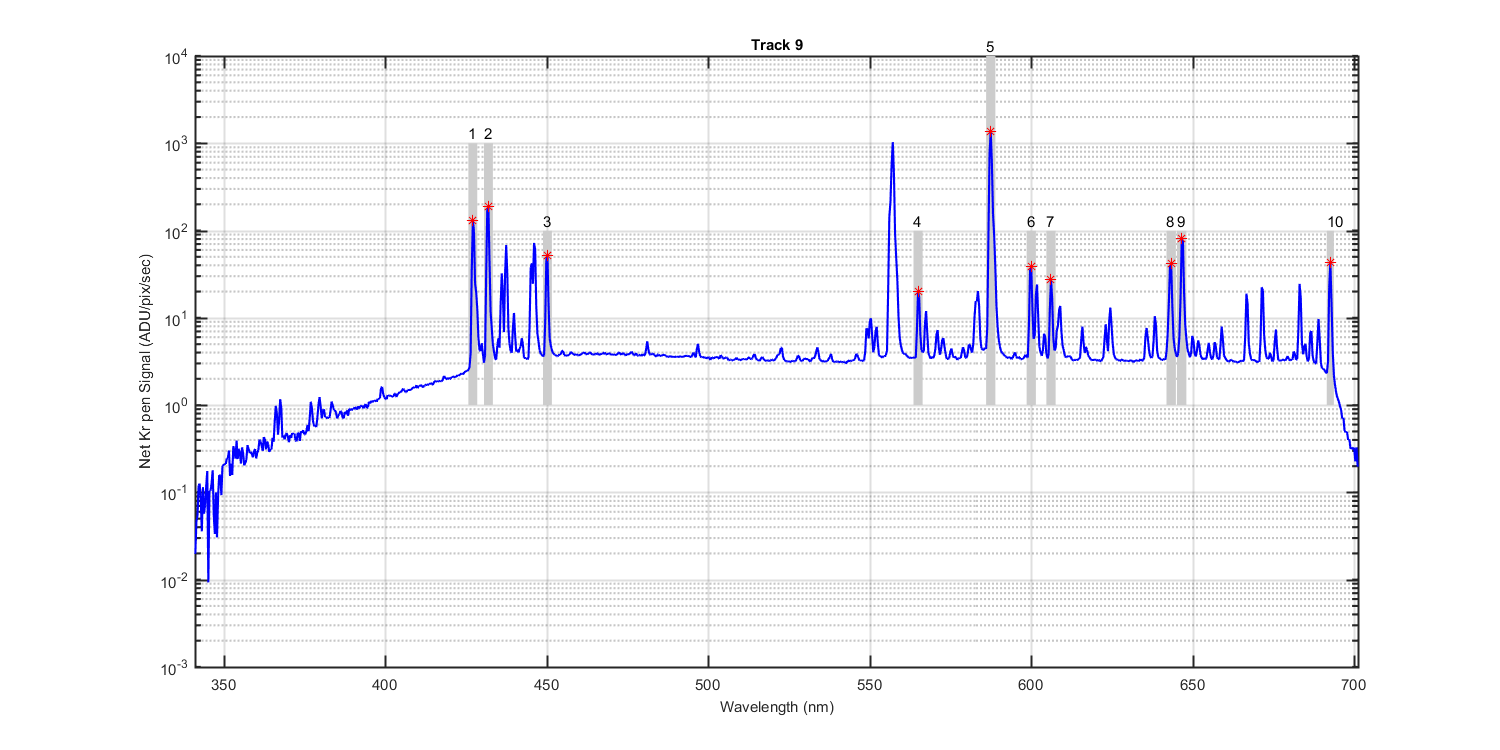
Task: Click the number label 1 above its gray band
Action: pos(473,134)
